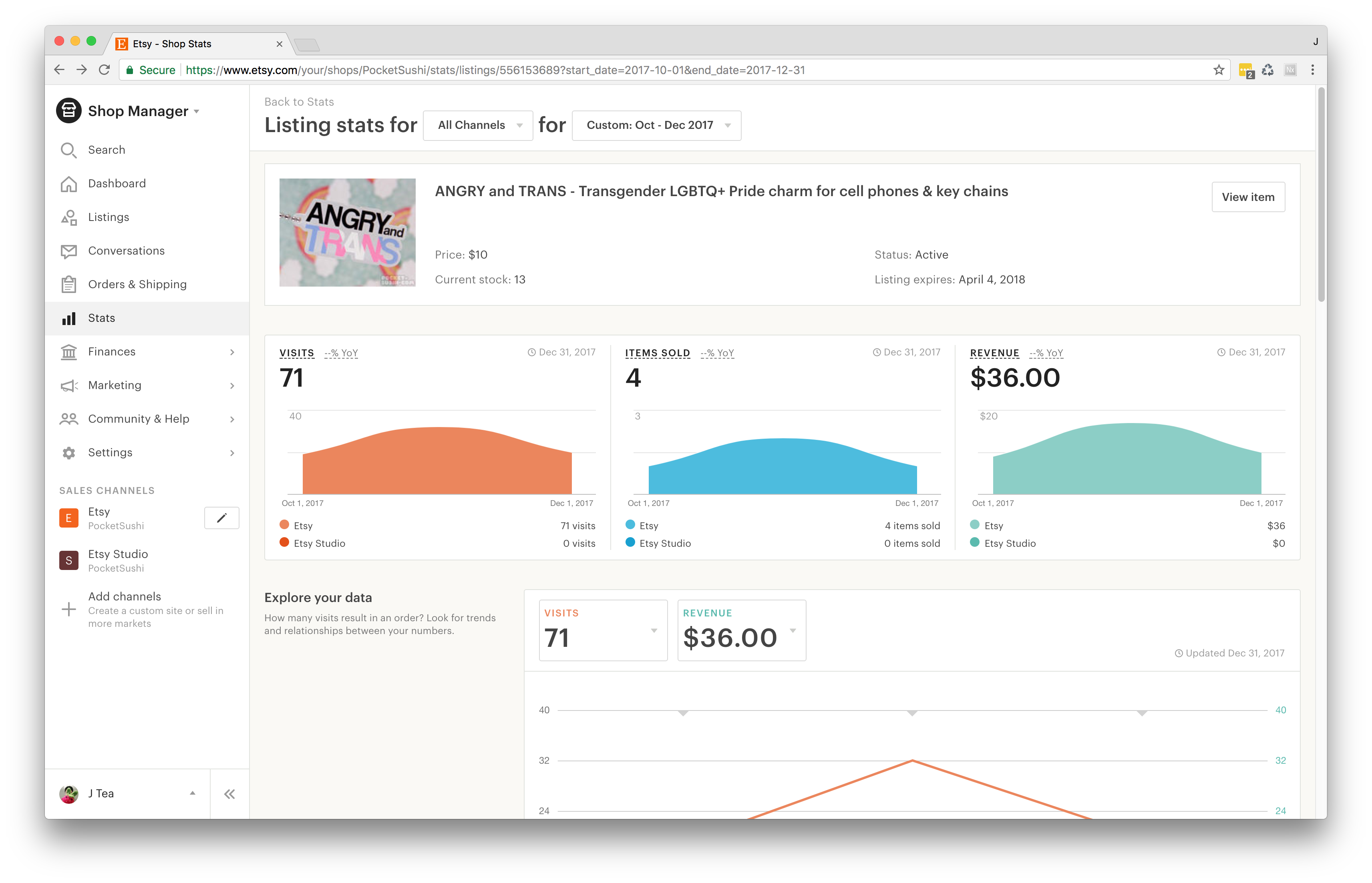
Task: Expand the Finances submenu chevron
Action: click(x=232, y=352)
